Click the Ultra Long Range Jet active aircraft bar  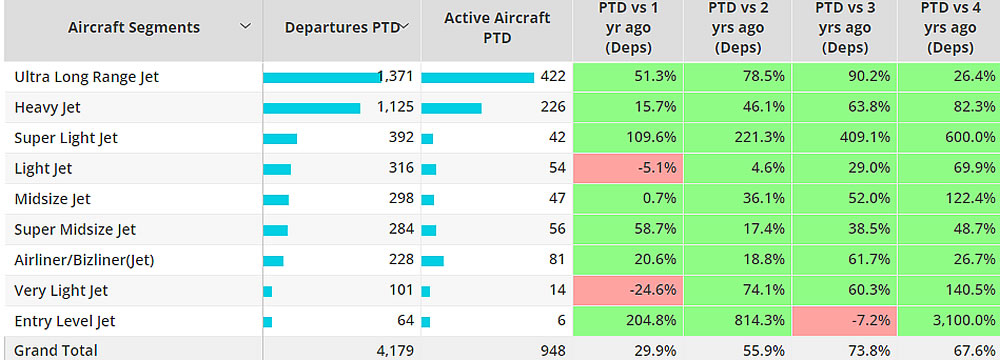tap(478, 77)
